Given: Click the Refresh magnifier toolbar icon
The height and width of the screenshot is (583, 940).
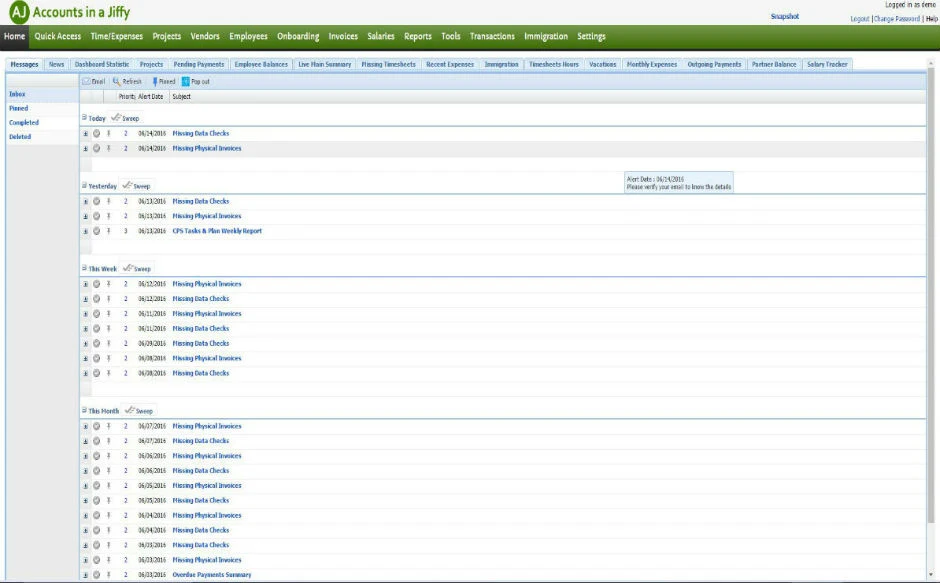Looking at the screenshot, I should tap(116, 82).
